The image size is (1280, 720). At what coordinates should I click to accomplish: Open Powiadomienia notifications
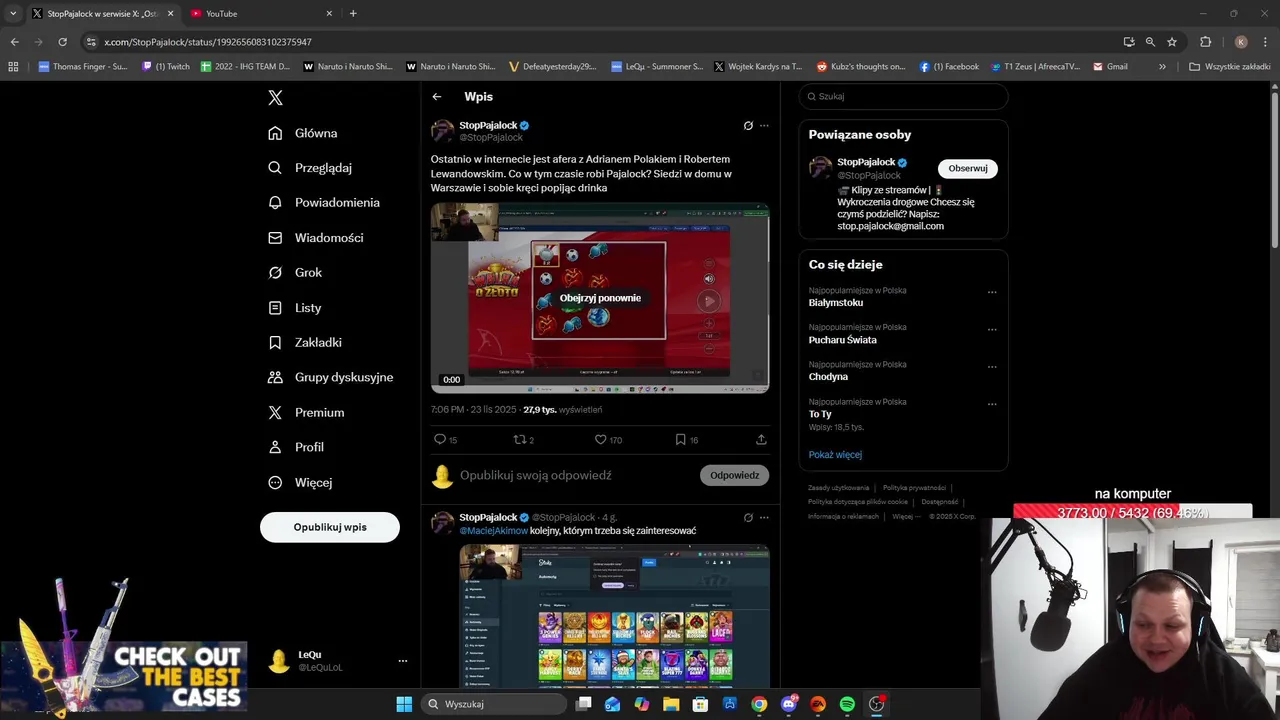coord(324,203)
